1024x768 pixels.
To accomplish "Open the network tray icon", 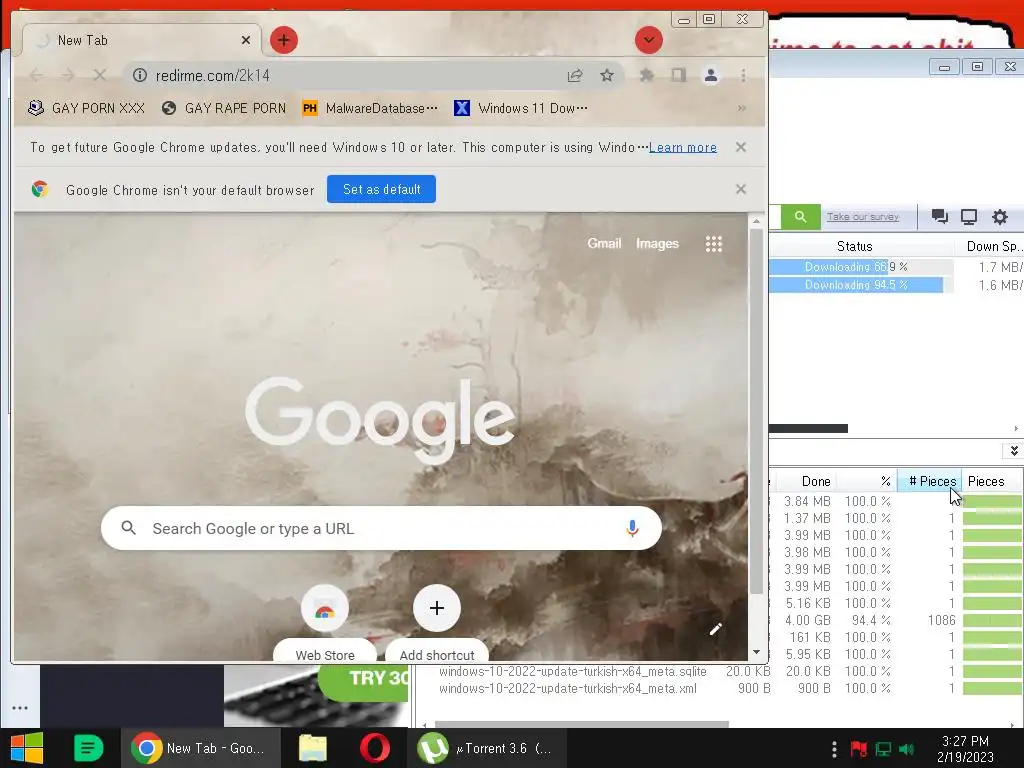I will coord(884,749).
